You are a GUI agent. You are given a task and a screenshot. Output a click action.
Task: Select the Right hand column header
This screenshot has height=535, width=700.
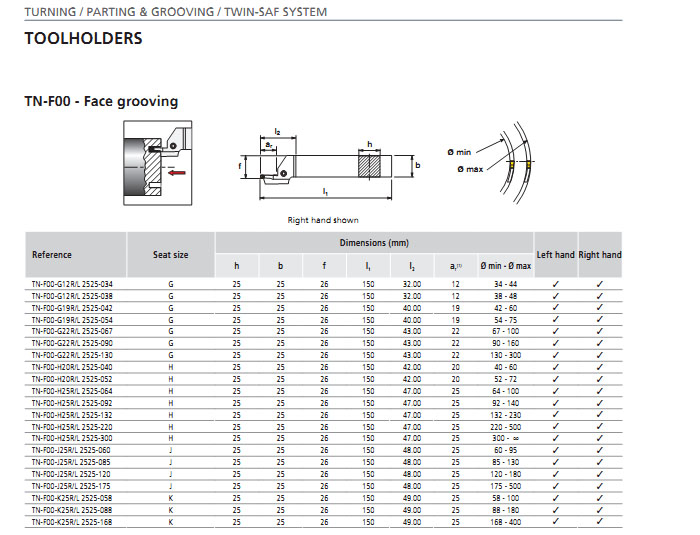click(x=599, y=255)
